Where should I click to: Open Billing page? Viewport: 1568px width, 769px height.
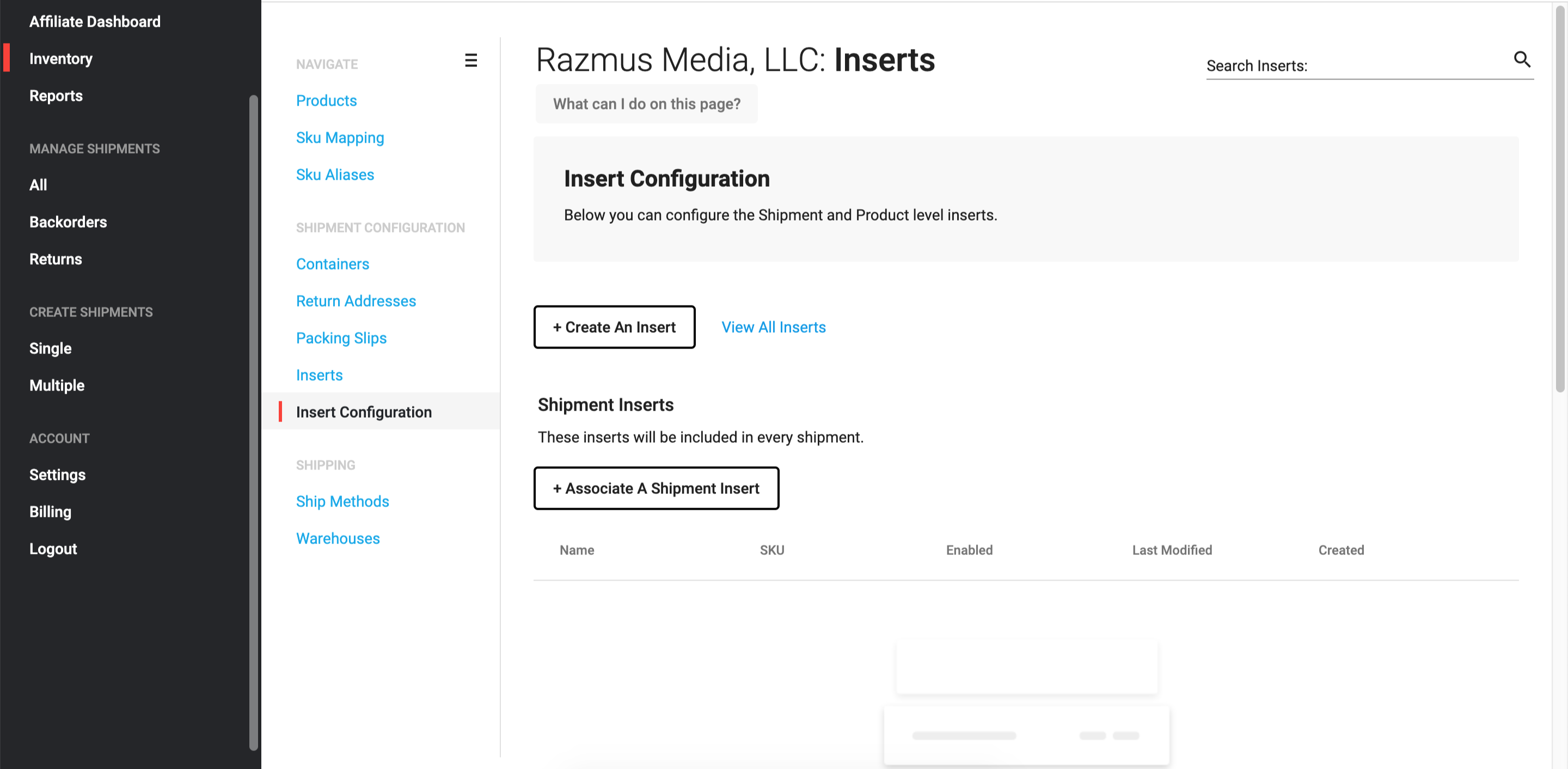click(x=51, y=512)
